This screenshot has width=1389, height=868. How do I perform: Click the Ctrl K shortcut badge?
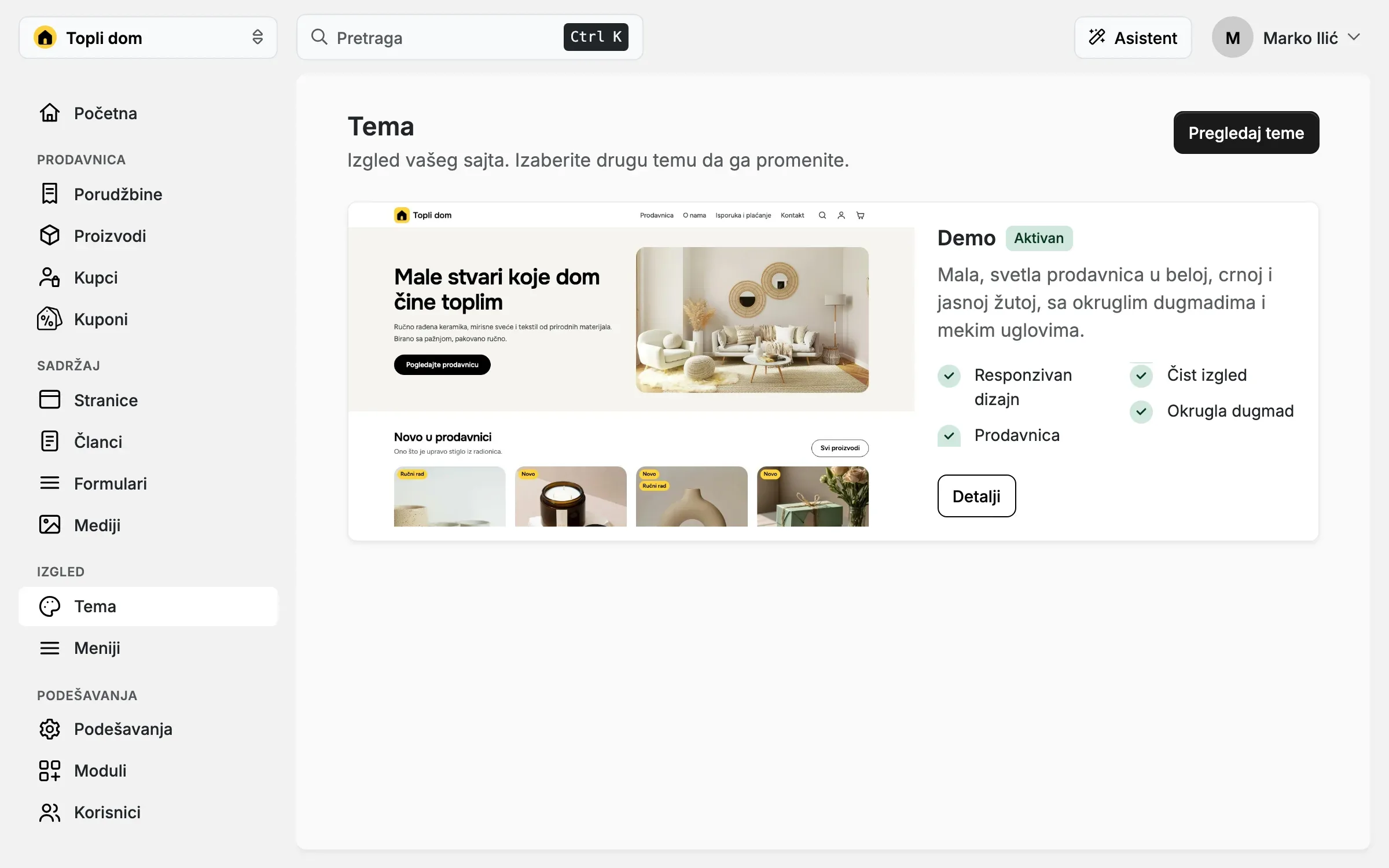click(x=596, y=37)
